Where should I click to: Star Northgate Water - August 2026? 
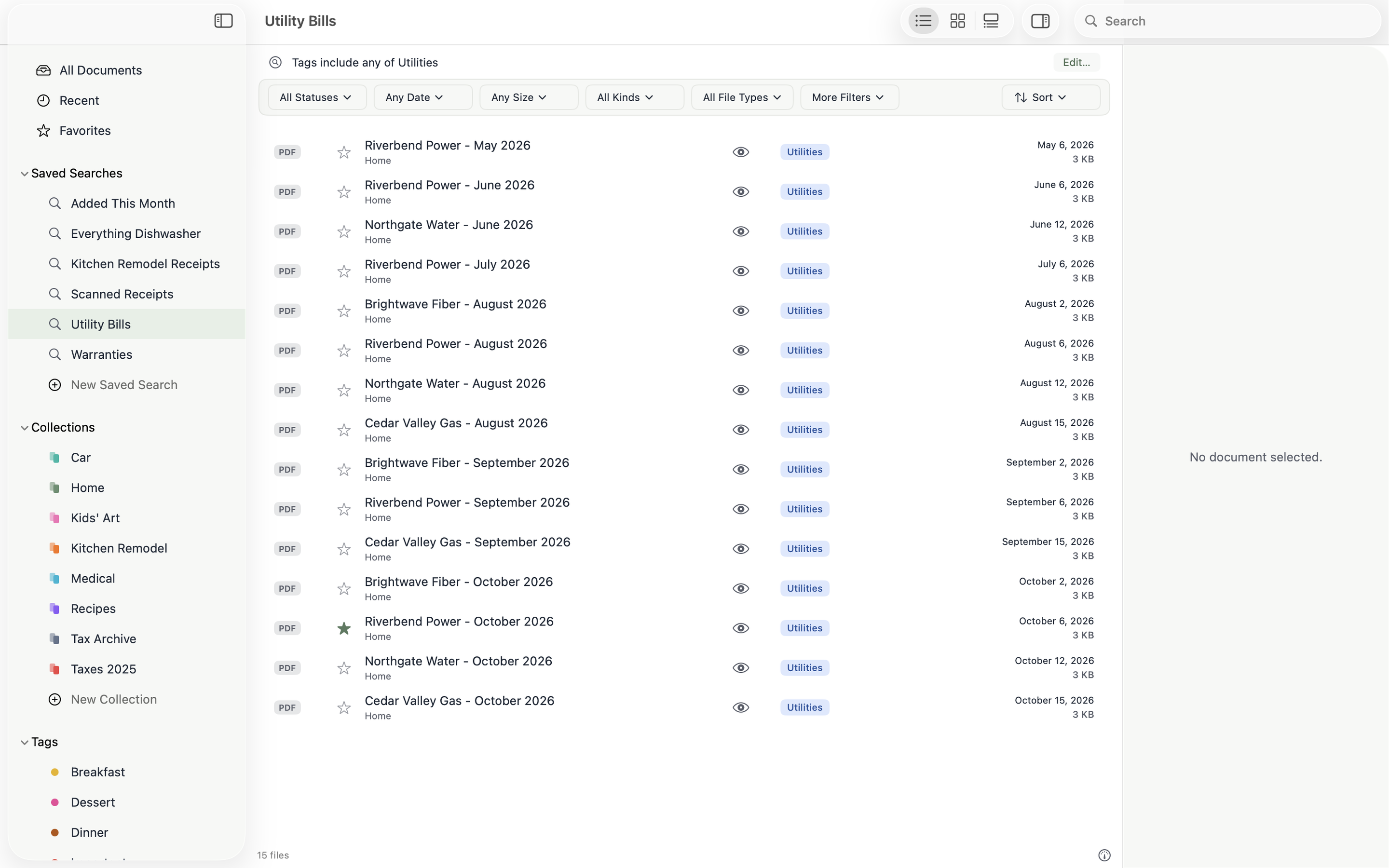point(344,391)
